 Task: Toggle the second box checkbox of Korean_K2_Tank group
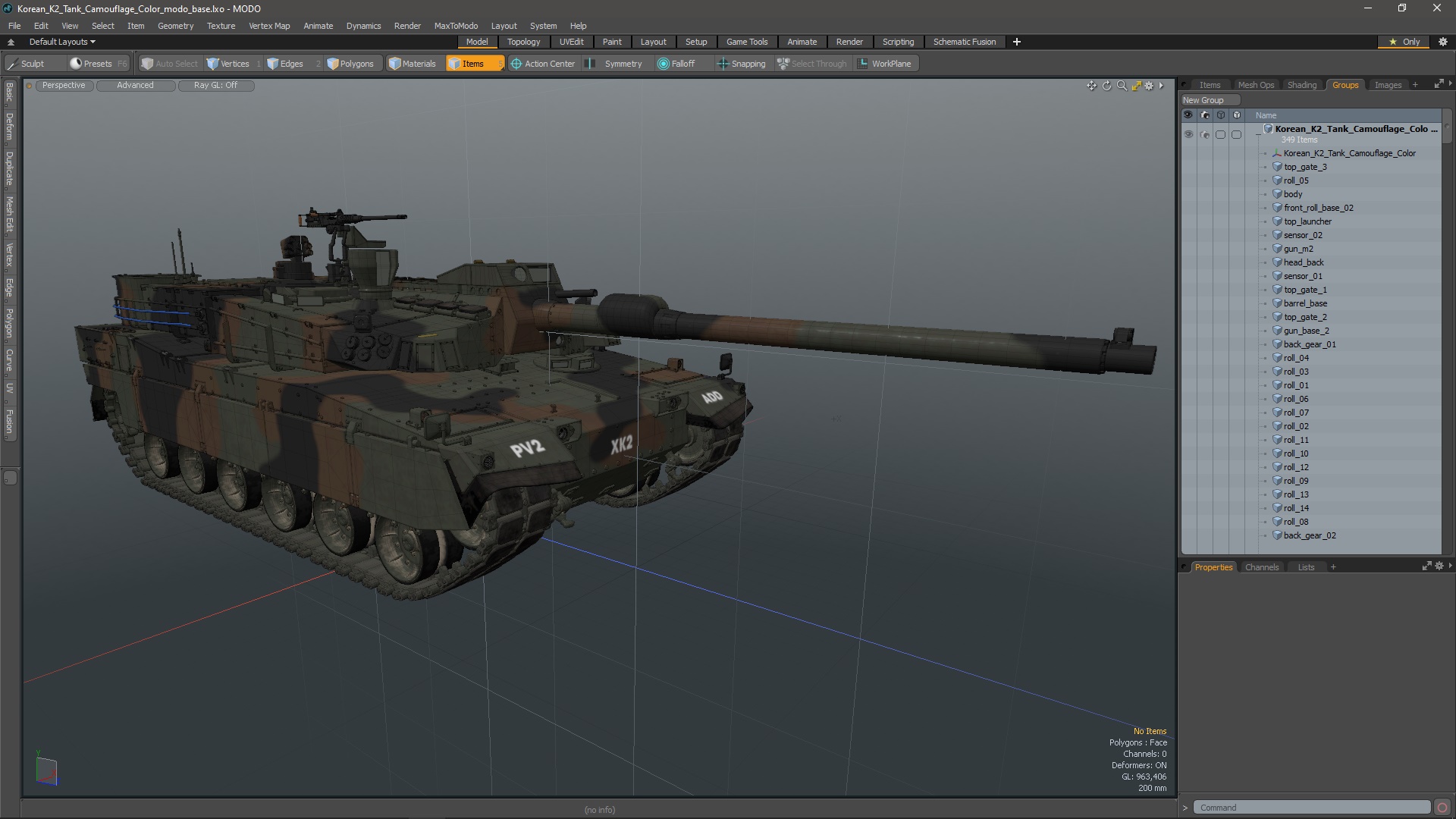pyautogui.click(x=1236, y=134)
